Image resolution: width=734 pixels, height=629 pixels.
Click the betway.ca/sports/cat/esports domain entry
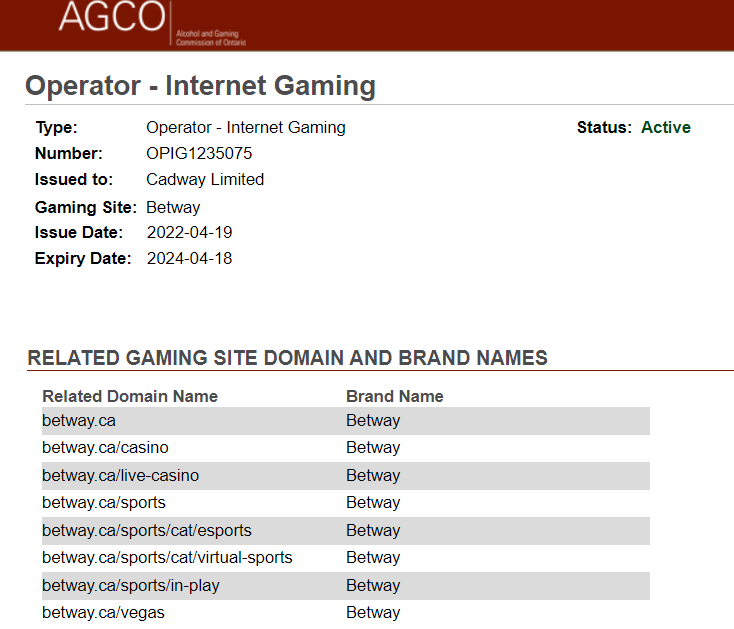147,531
